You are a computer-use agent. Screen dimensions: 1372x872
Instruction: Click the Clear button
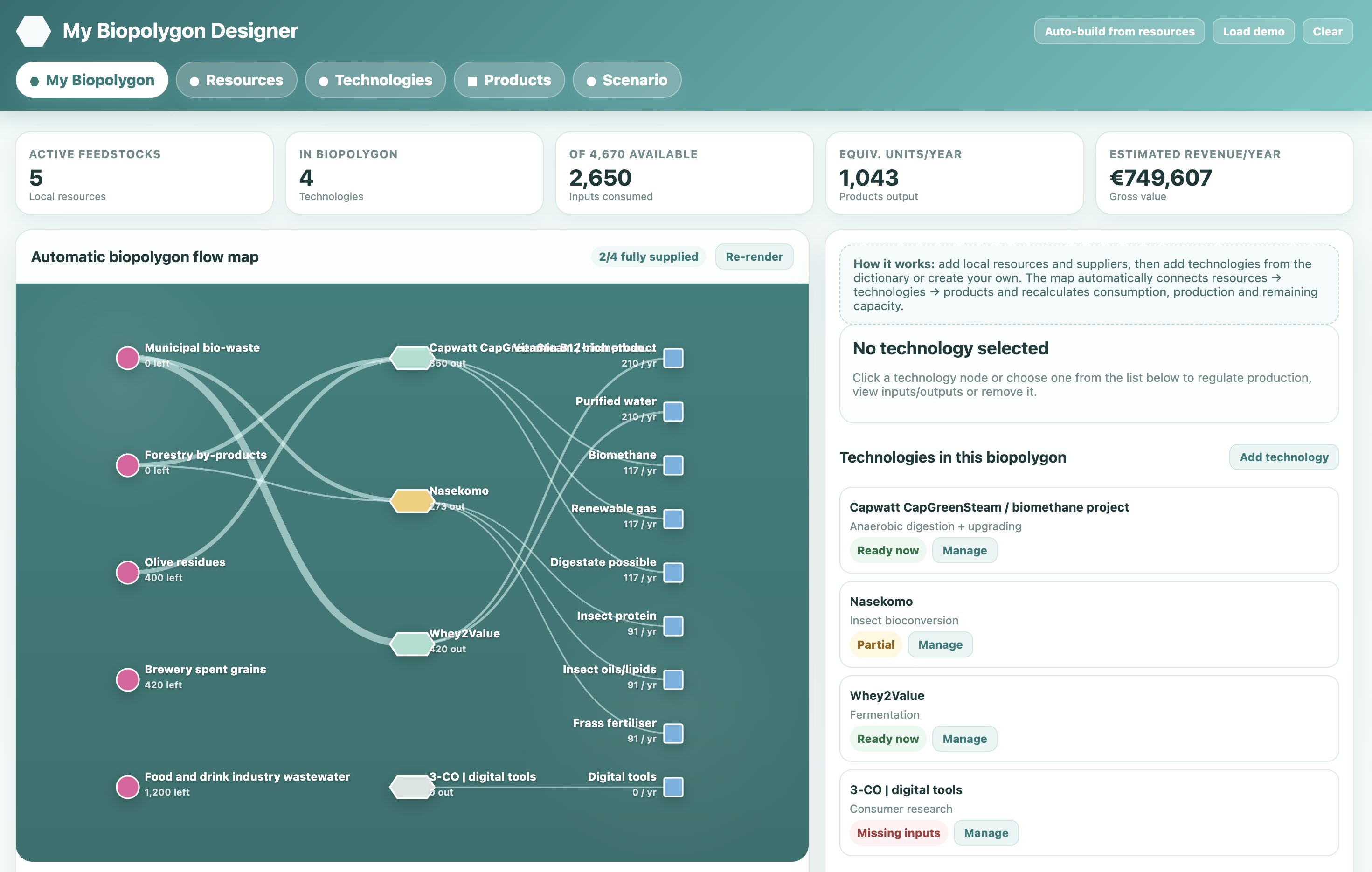(x=1327, y=31)
